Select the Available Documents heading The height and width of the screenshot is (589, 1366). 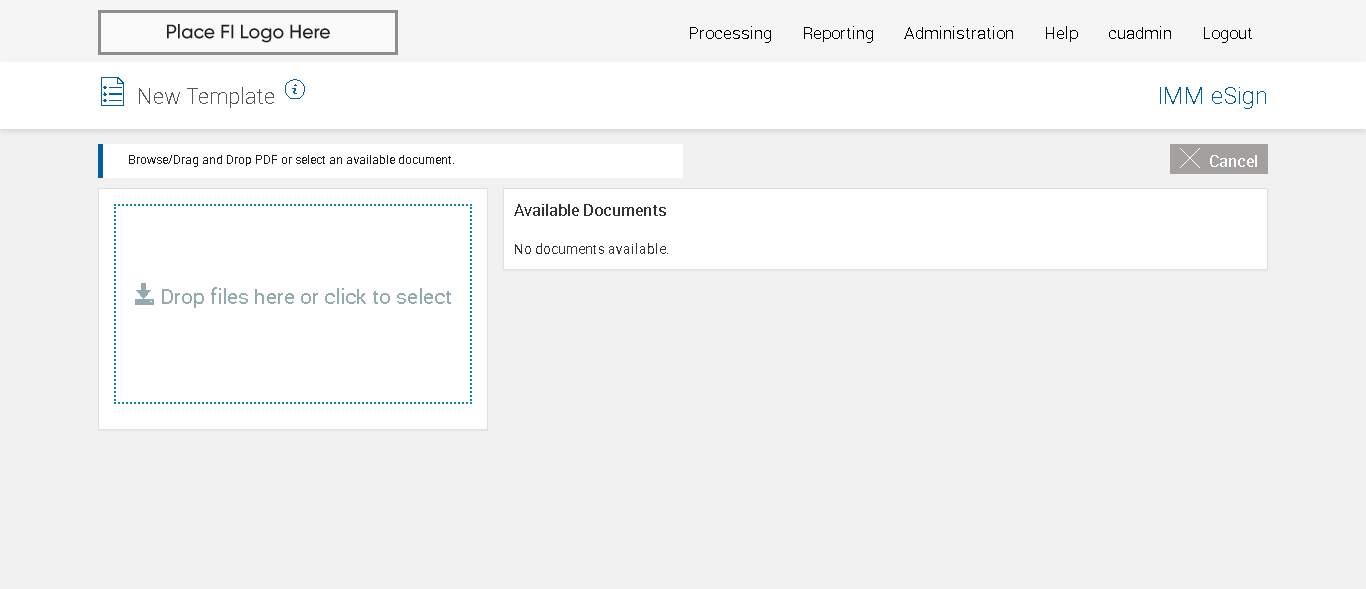tap(590, 210)
